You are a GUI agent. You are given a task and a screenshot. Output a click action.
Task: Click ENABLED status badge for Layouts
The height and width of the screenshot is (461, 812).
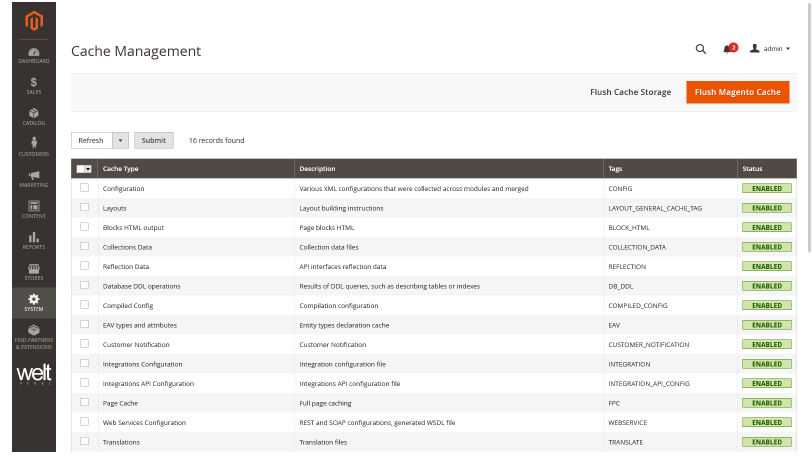coord(766,208)
